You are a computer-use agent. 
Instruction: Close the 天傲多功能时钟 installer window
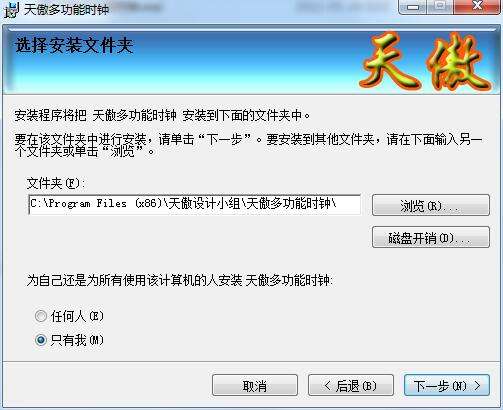click(477, 7)
